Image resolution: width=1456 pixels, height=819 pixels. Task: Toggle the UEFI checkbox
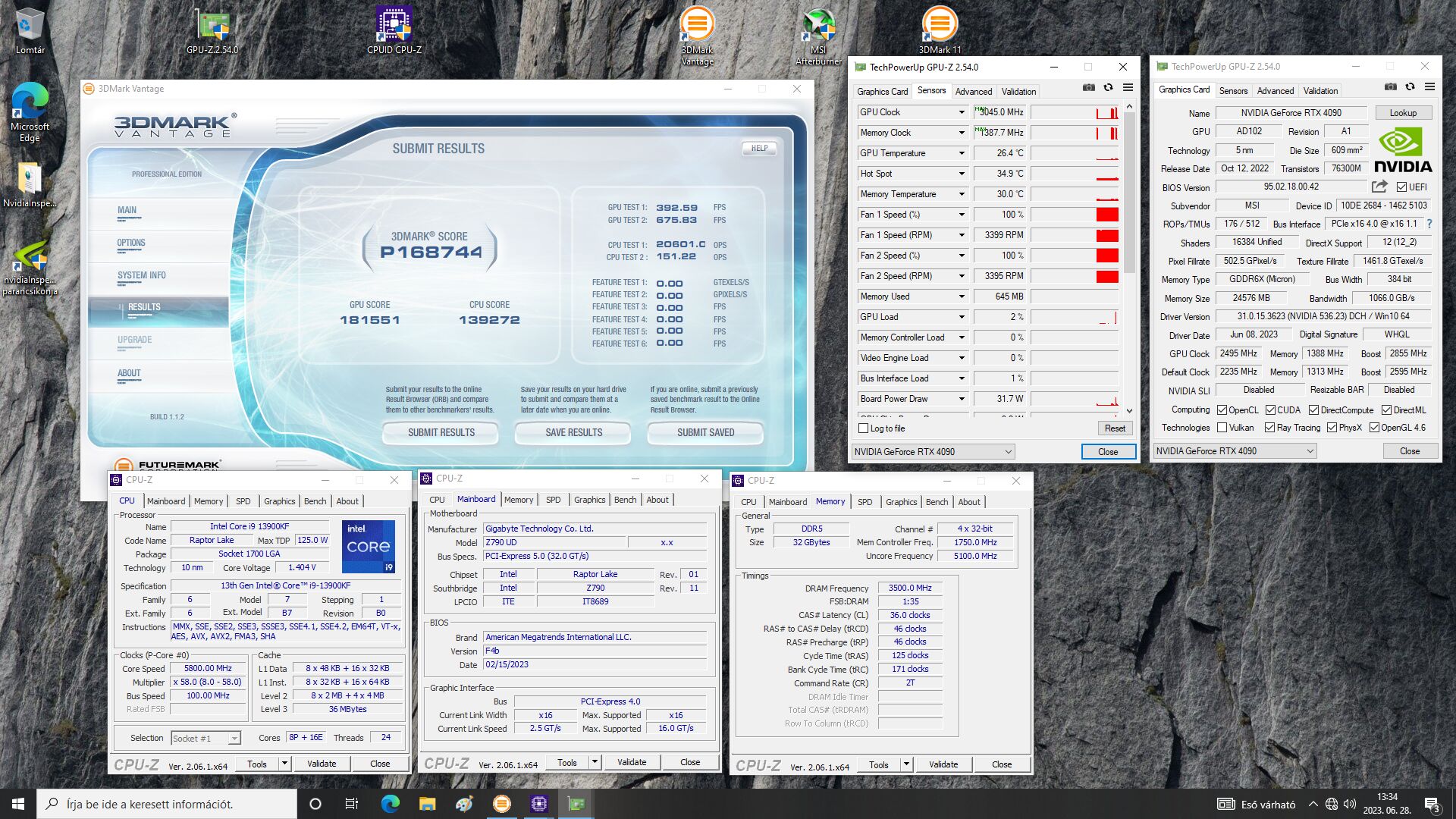click(1401, 187)
